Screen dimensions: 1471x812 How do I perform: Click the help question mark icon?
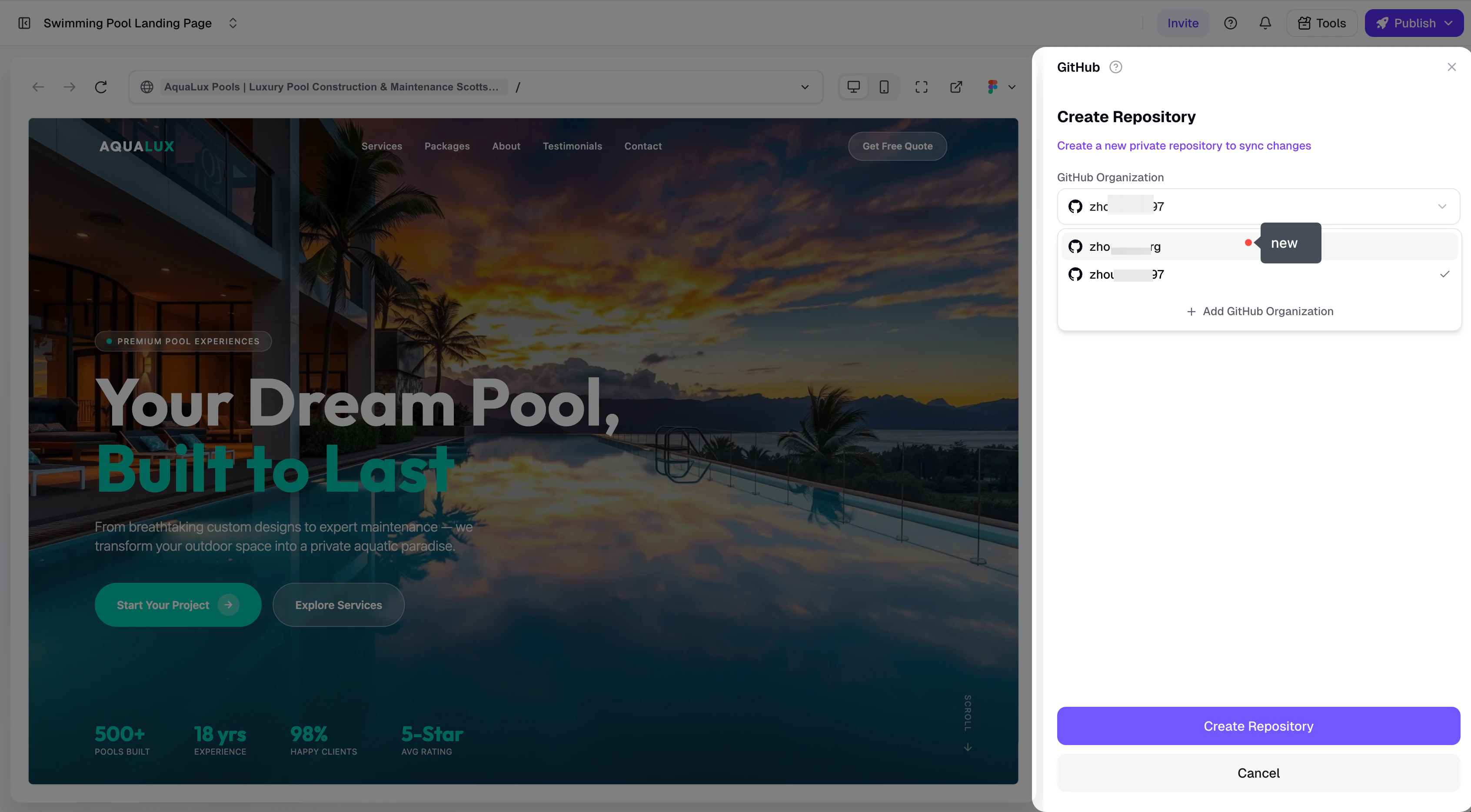coord(1230,23)
